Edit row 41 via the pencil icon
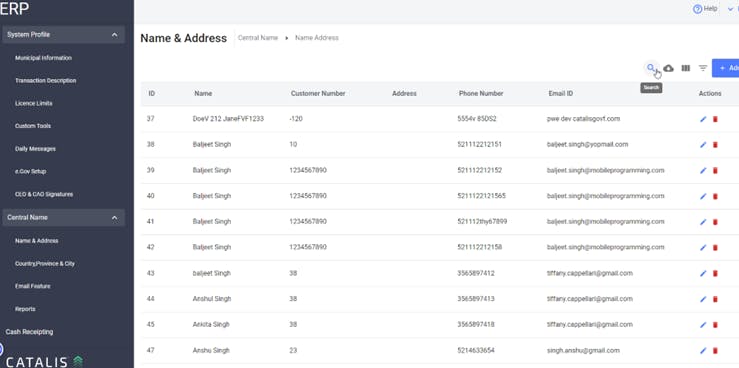739x368 pixels. point(703,222)
